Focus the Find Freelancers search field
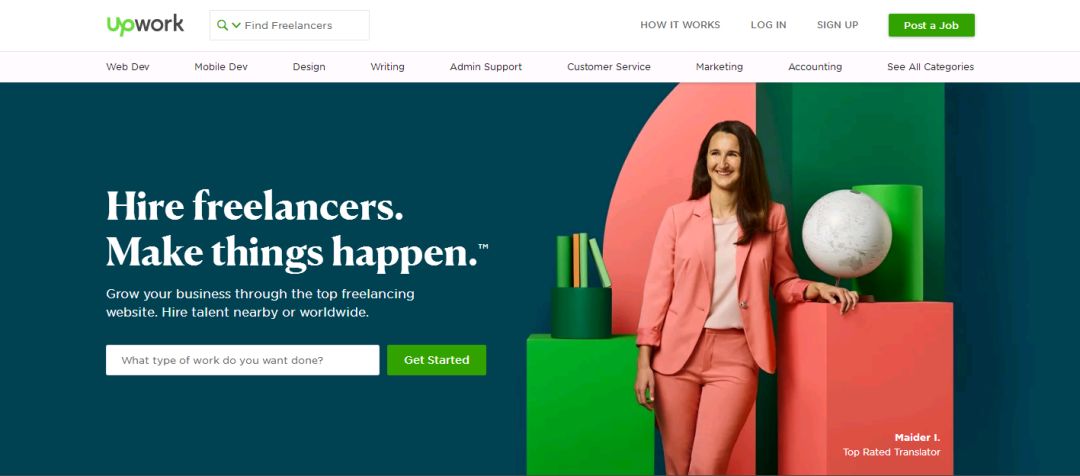The width and height of the screenshot is (1080, 476). pos(289,25)
